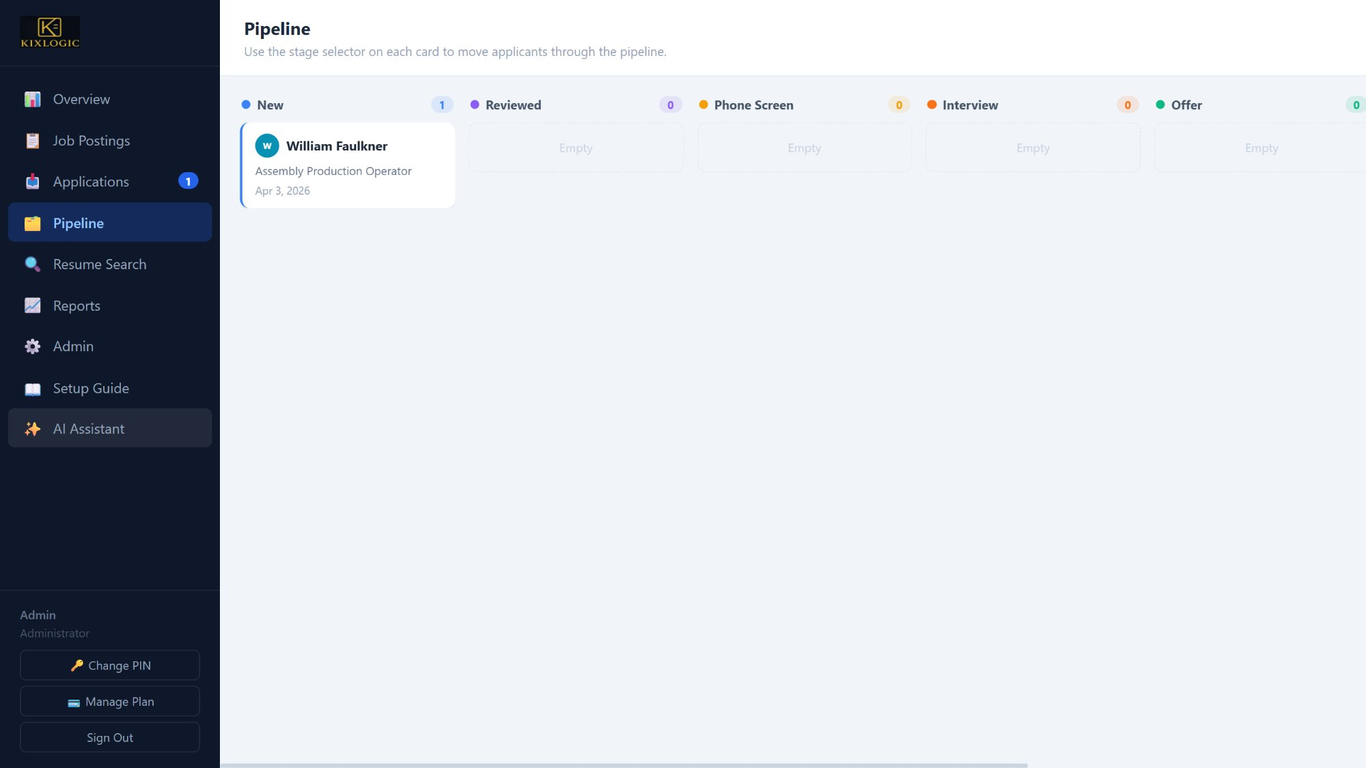Click the Admin gear icon
This screenshot has height=768, width=1366.
coord(32,346)
